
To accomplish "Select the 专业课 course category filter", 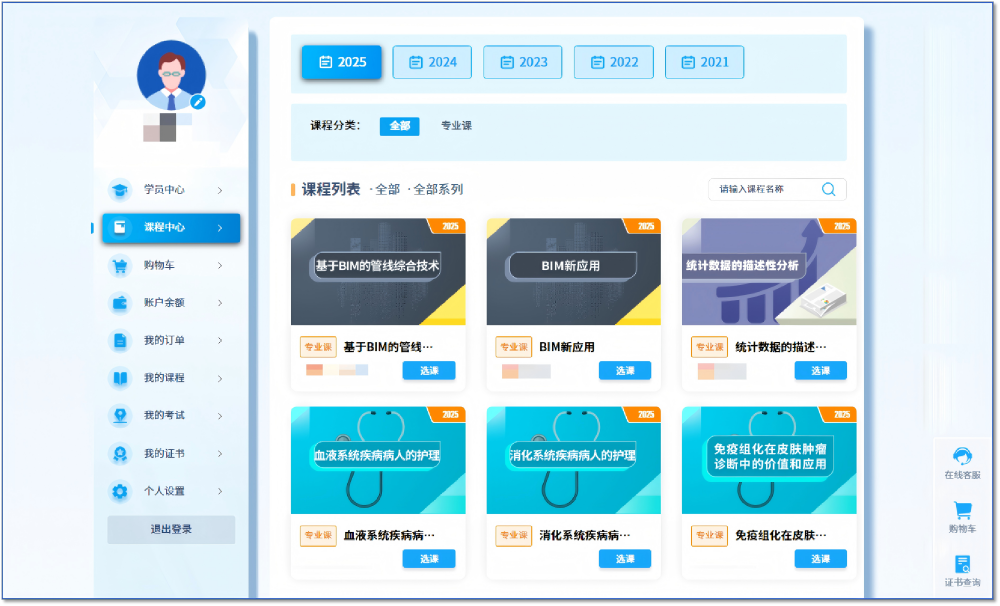I will (x=456, y=126).
